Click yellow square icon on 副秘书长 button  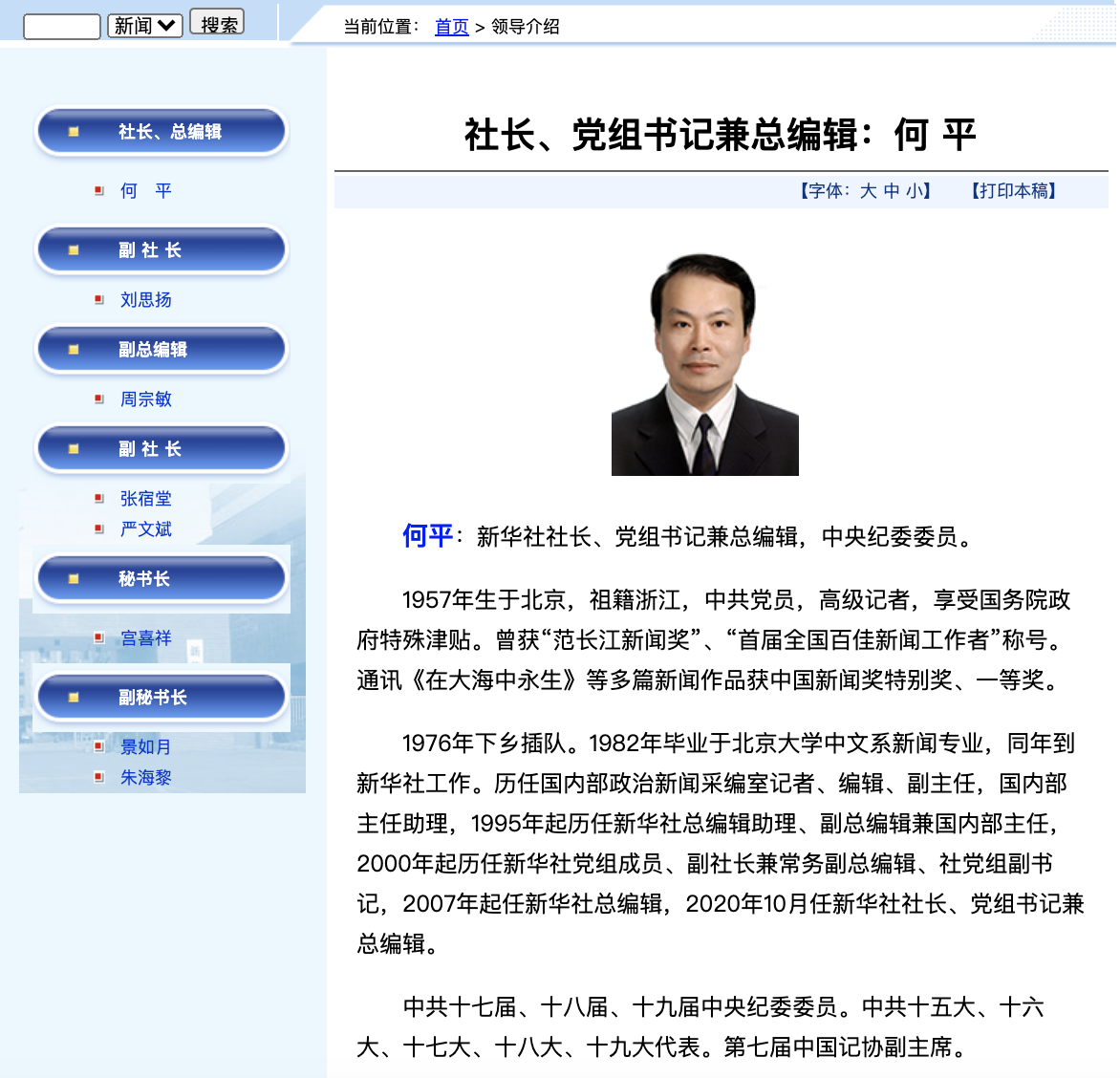coord(73,698)
